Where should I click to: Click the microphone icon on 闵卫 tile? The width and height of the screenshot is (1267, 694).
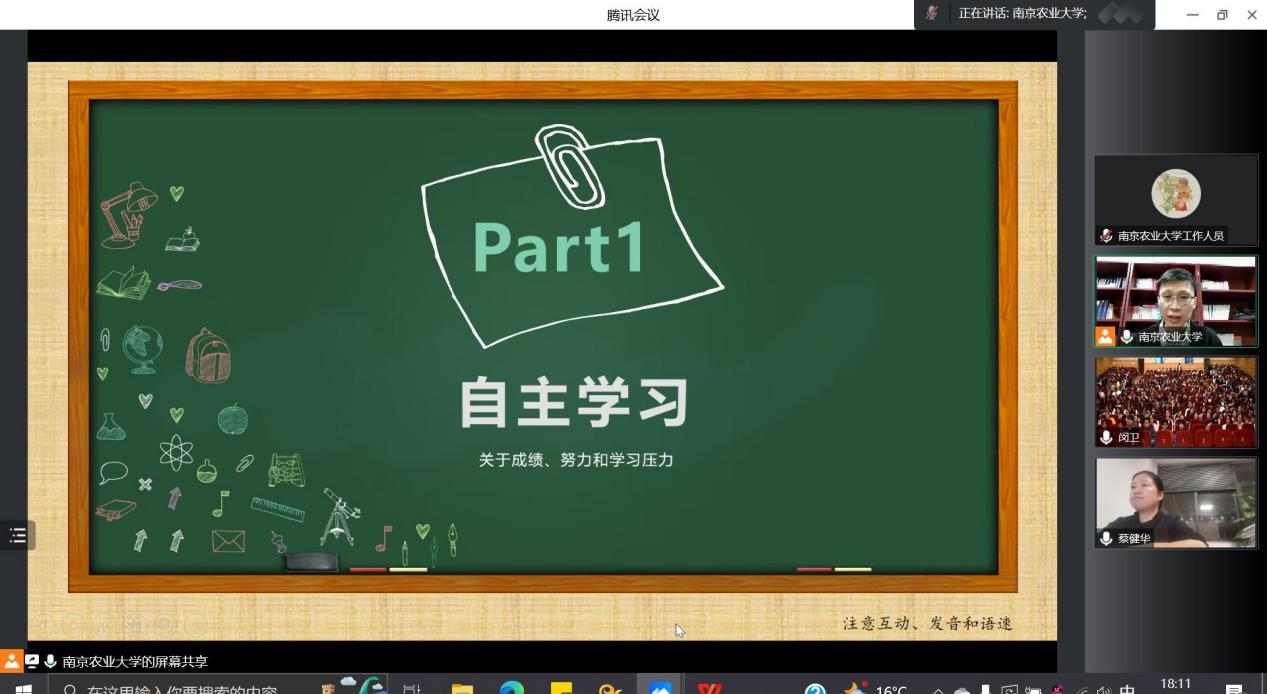[x=1106, y=438]
